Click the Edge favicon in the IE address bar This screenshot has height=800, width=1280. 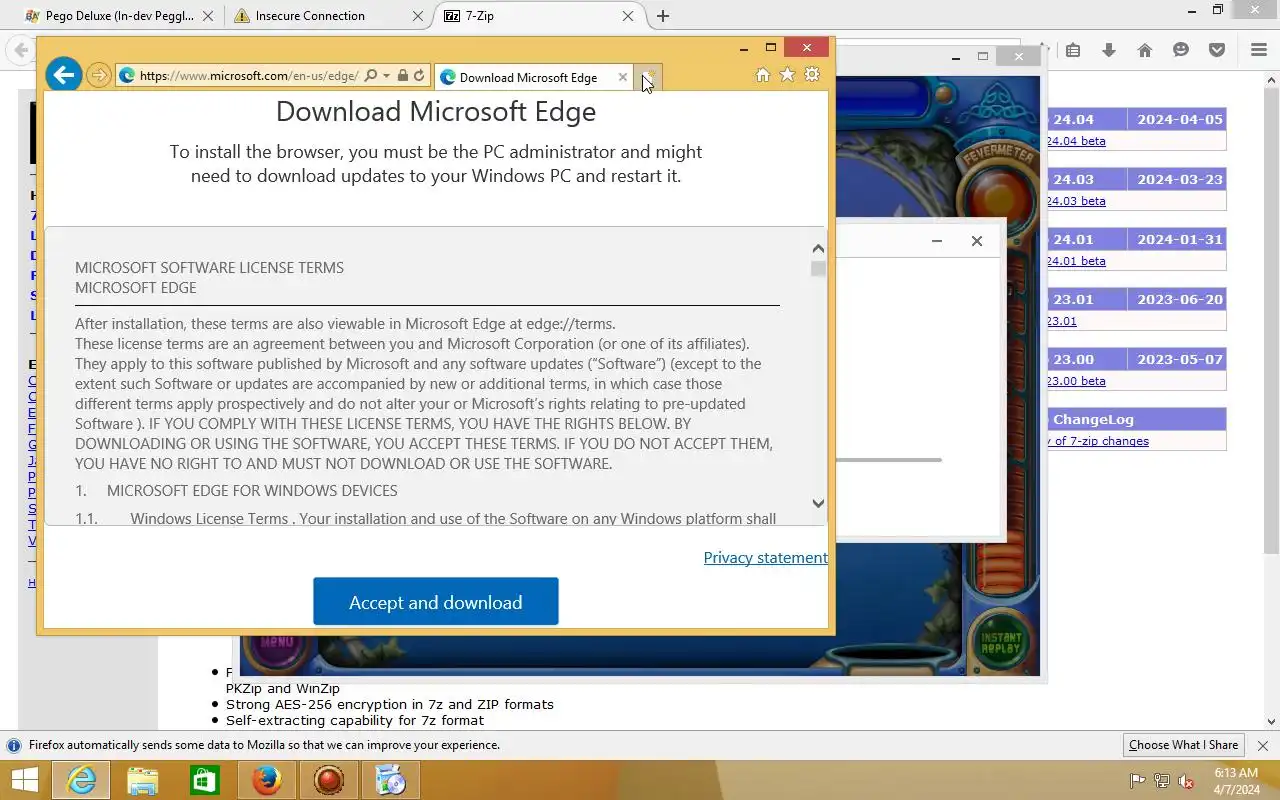[x=127, y=76]
